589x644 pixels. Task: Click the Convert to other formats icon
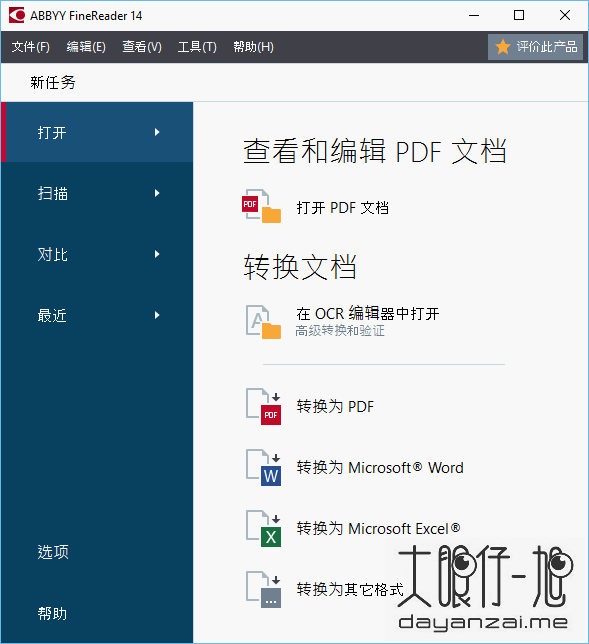(263, 589)
